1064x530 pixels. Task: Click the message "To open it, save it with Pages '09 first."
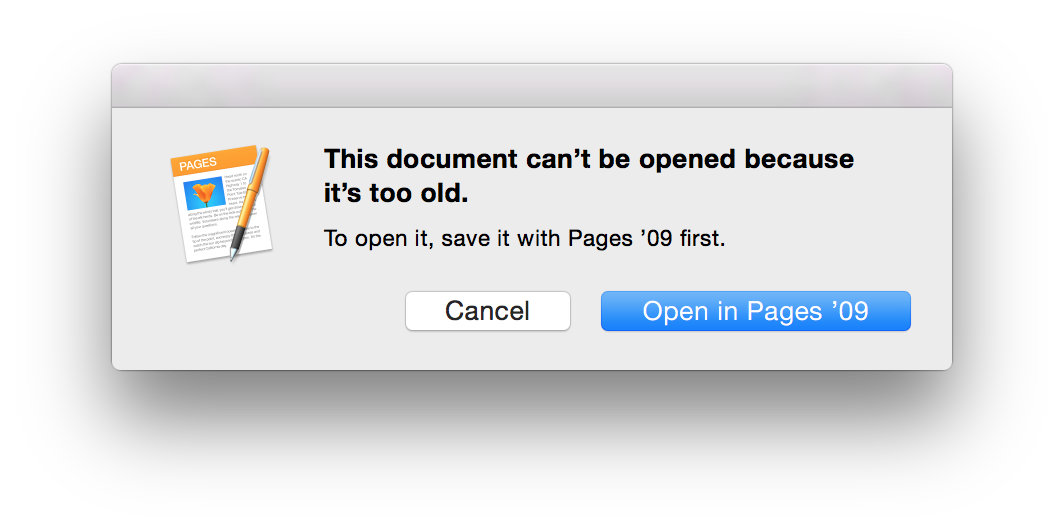click(525, 239)
